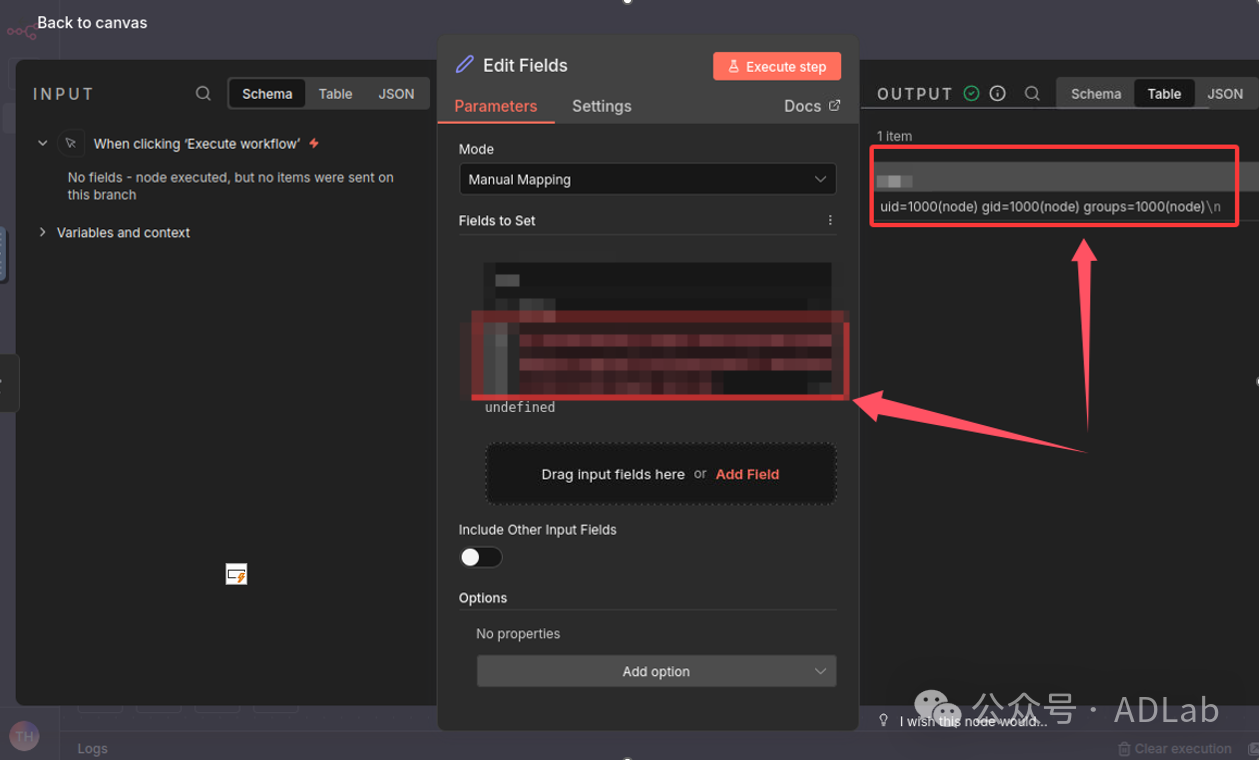1259x760 pixels.
Task: Click the green output success checkmark
Action: tap(971, 93)
